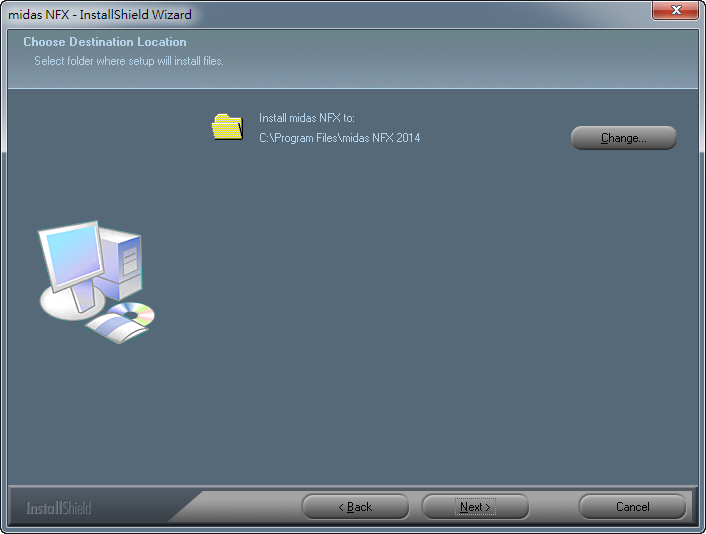Image resolution: width=706 pixels, height=534 pixels.
Task: Proceed by clicking Next
Action: 475,507
